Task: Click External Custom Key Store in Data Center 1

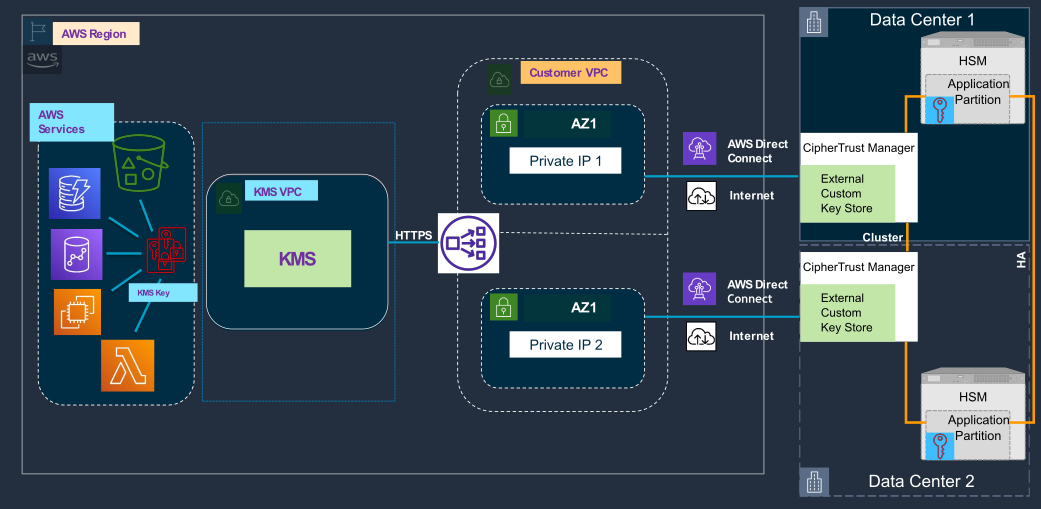Action: 846,194
